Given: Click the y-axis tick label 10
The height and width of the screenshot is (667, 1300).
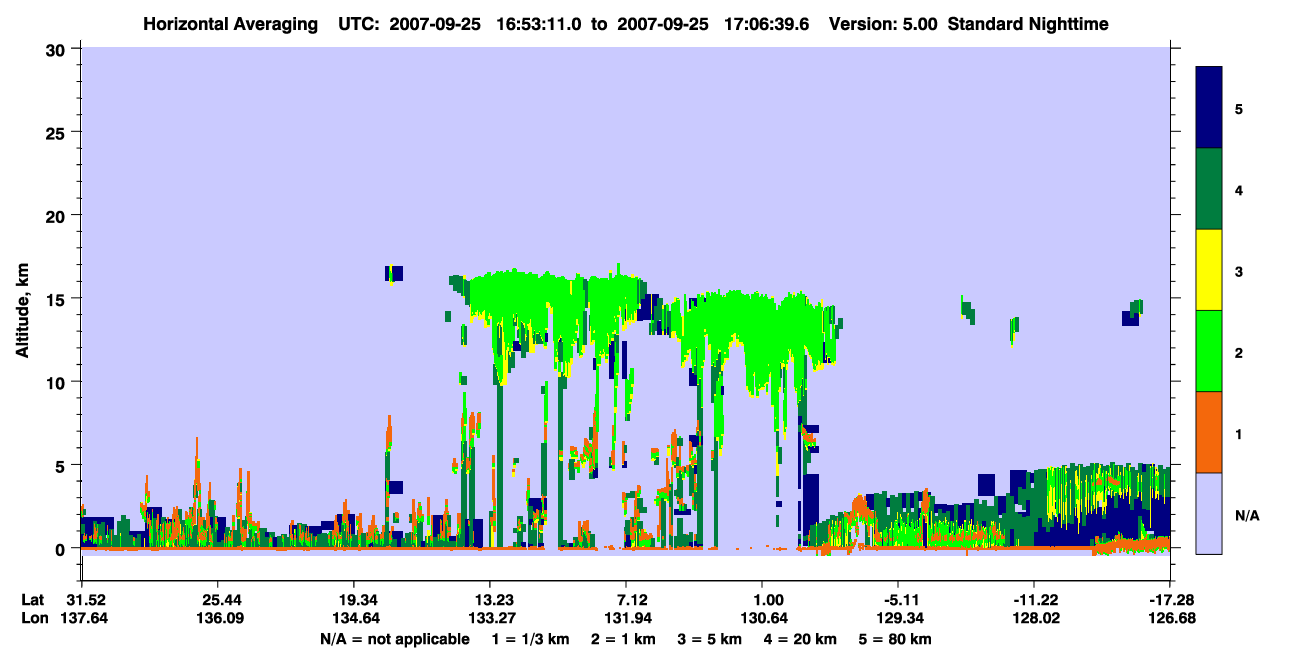Looking at the screenshot, I should (x=56, y=382).
